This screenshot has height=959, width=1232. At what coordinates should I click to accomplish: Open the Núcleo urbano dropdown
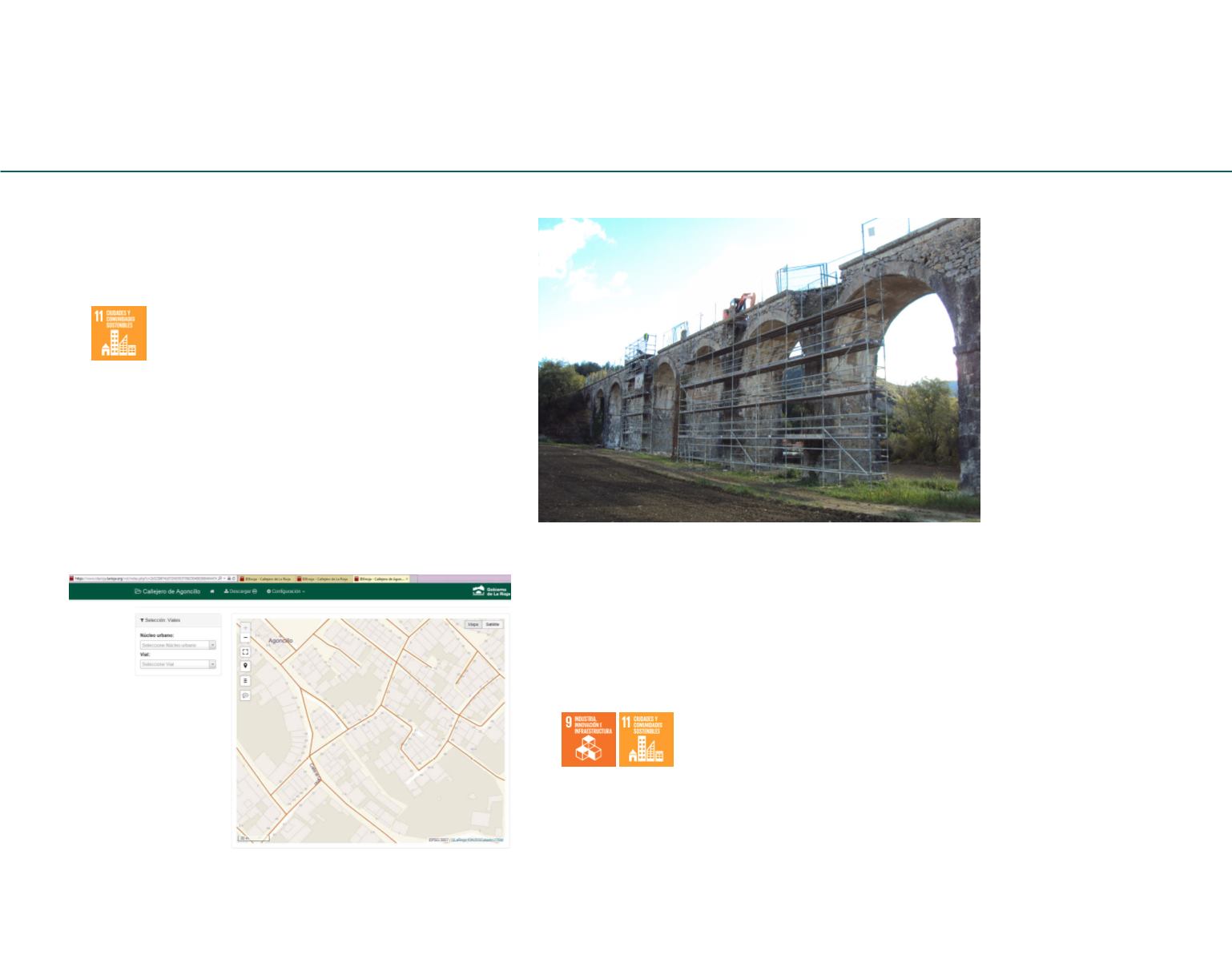click(x=178, y=645)
